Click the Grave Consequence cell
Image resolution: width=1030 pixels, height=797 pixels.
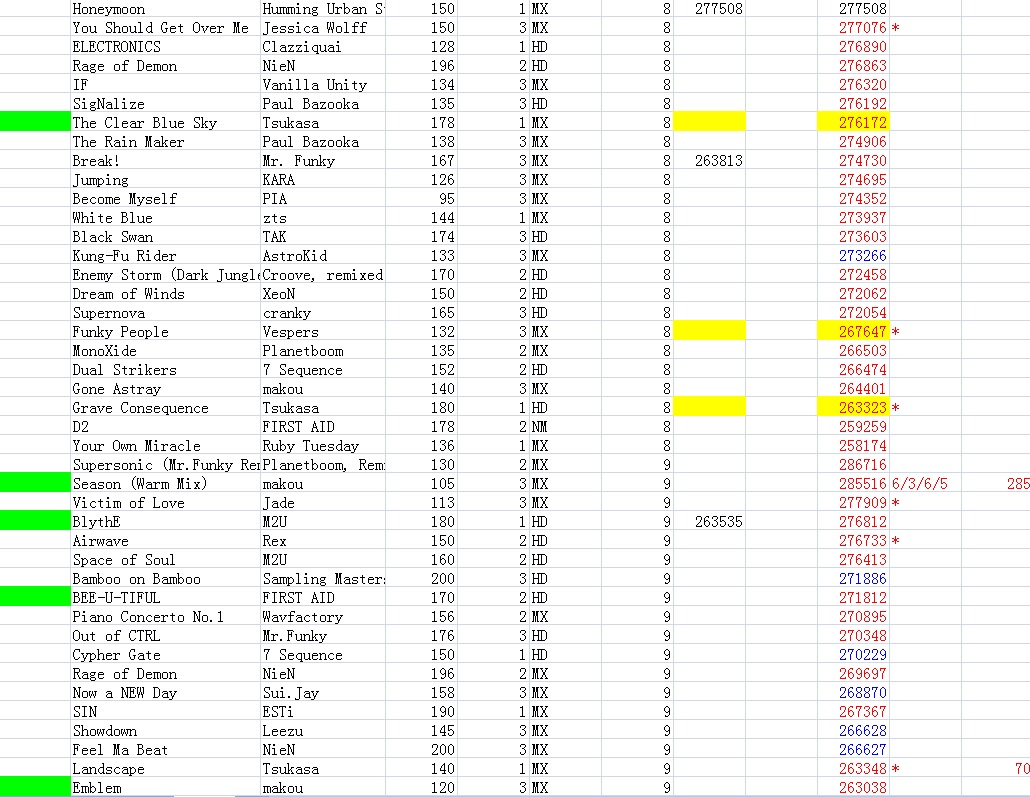[165, 408]
